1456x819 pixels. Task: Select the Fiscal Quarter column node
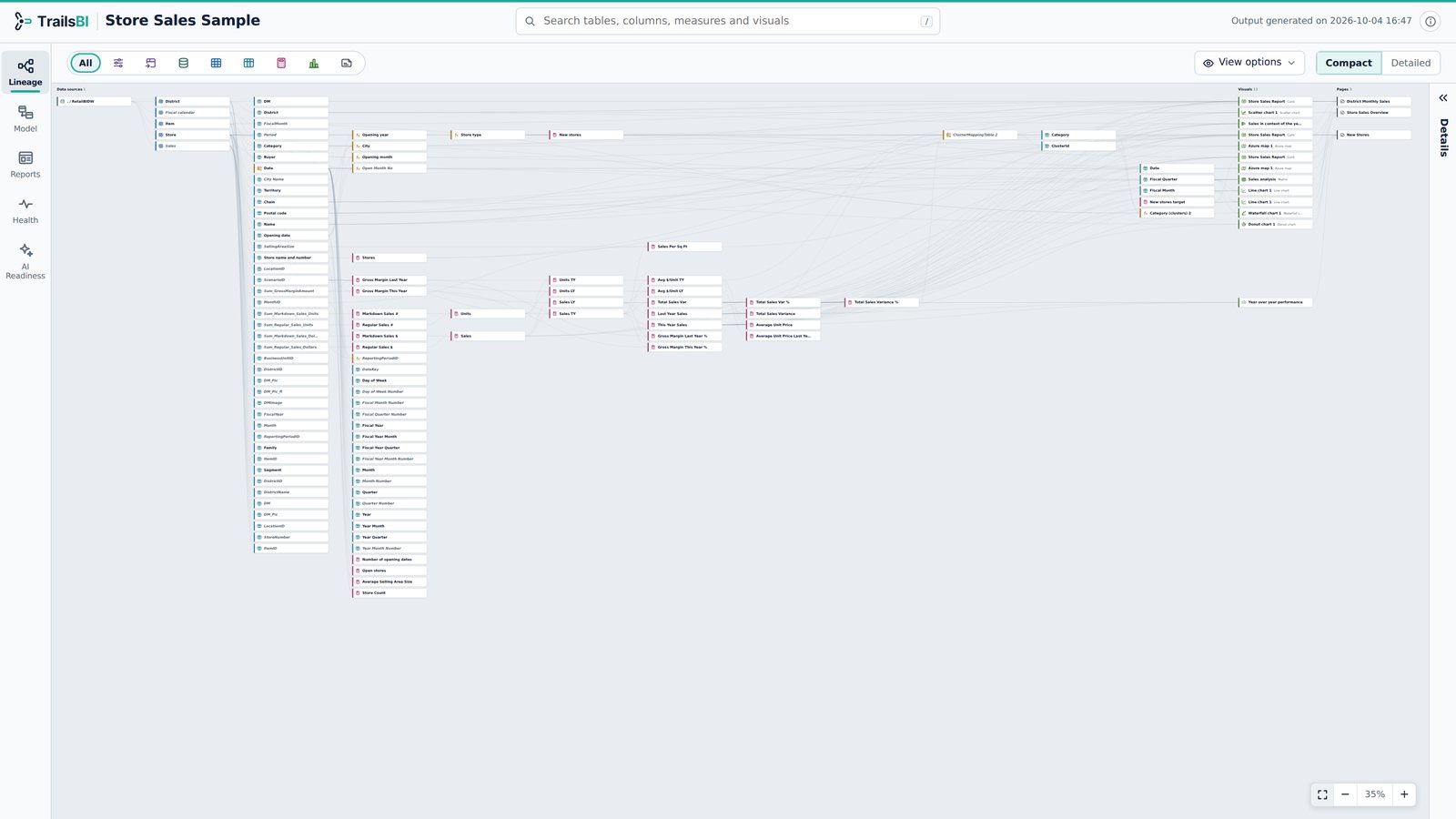click(1177, 179)
